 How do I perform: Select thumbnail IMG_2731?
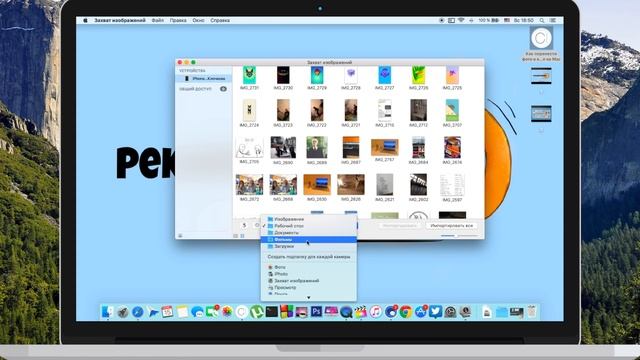[249, 76]
